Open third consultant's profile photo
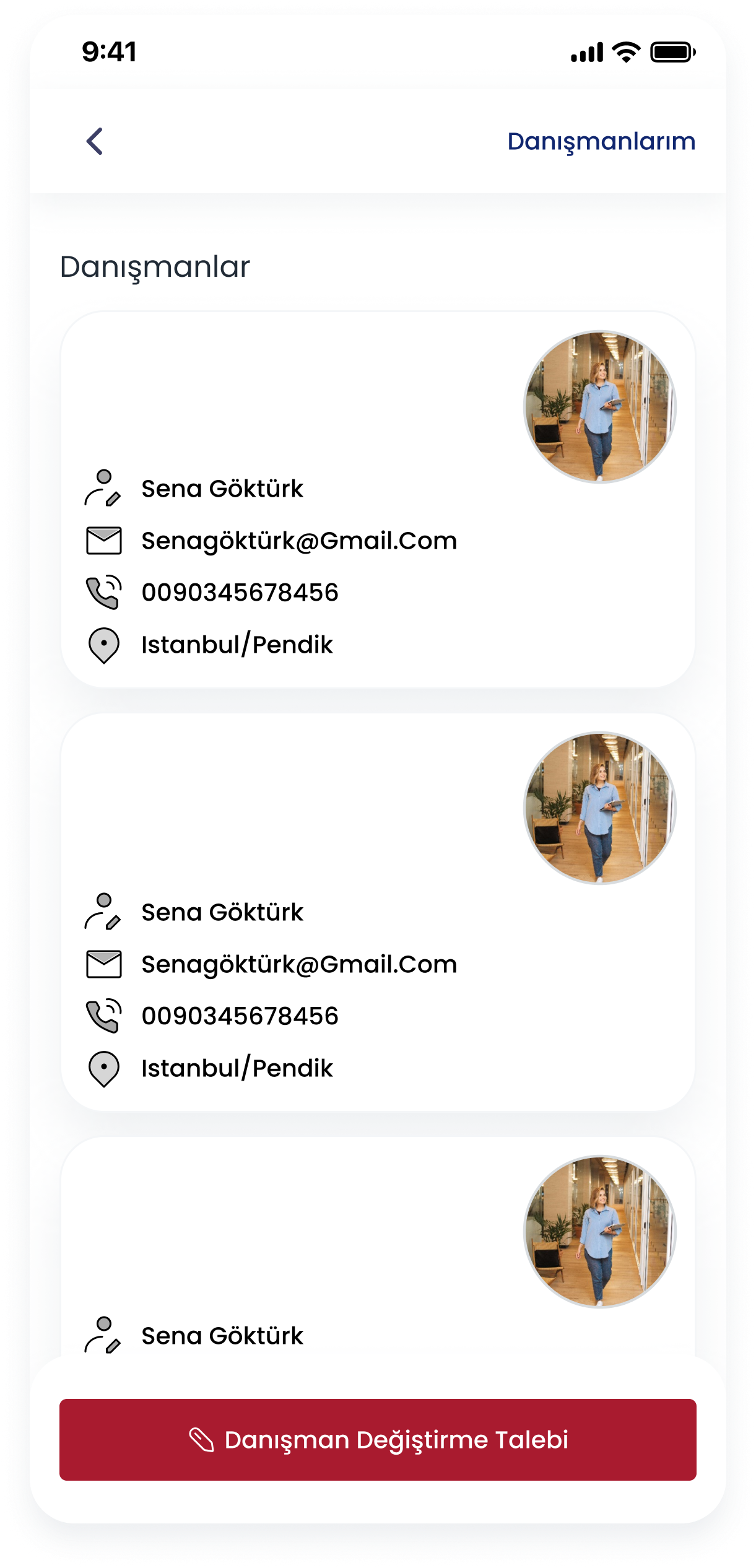Viewport: 756px width, 1568px height. coord(600,1232)
